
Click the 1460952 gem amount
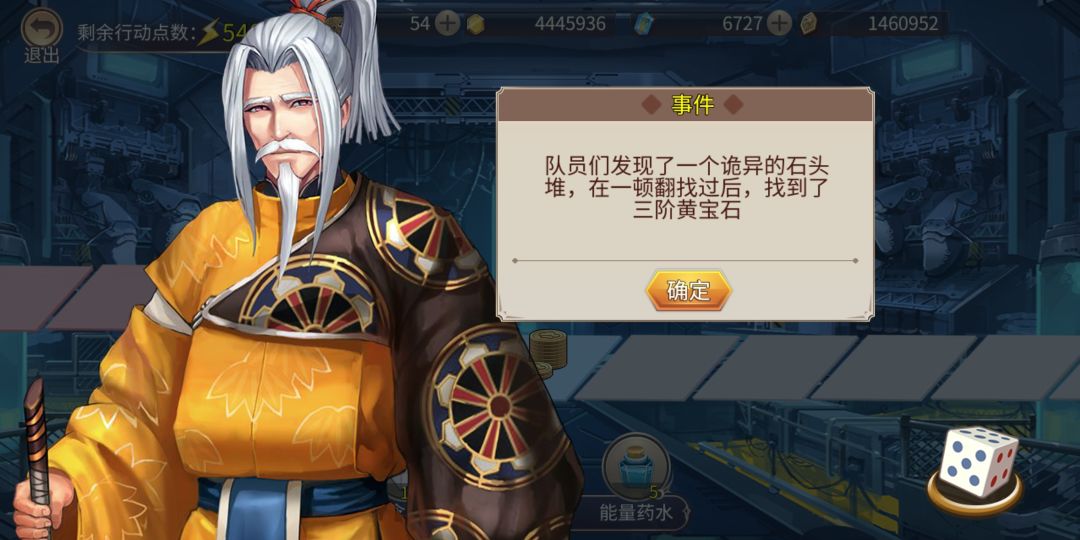(902, 24)
